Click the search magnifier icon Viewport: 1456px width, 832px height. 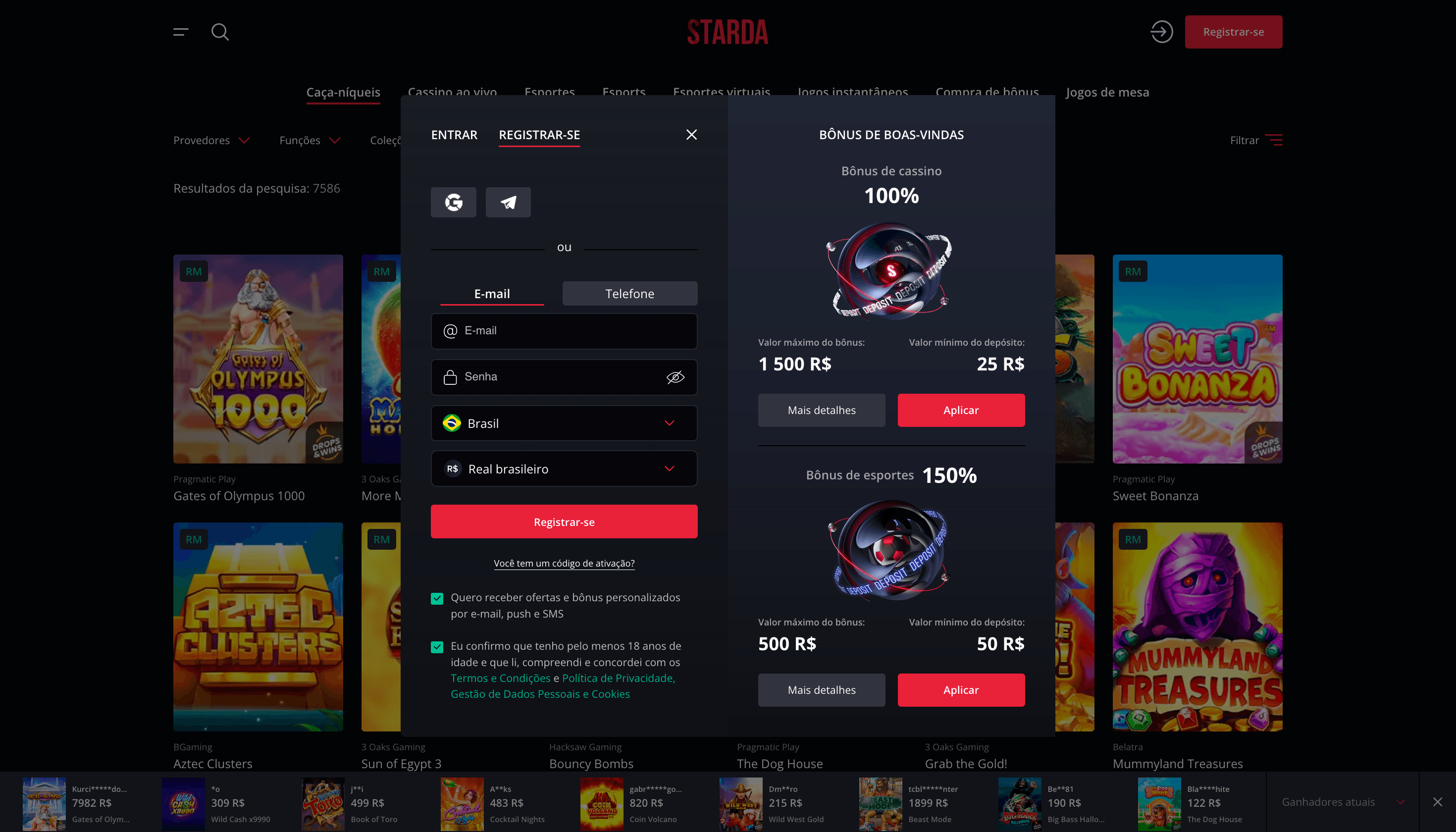pos(220,32)
